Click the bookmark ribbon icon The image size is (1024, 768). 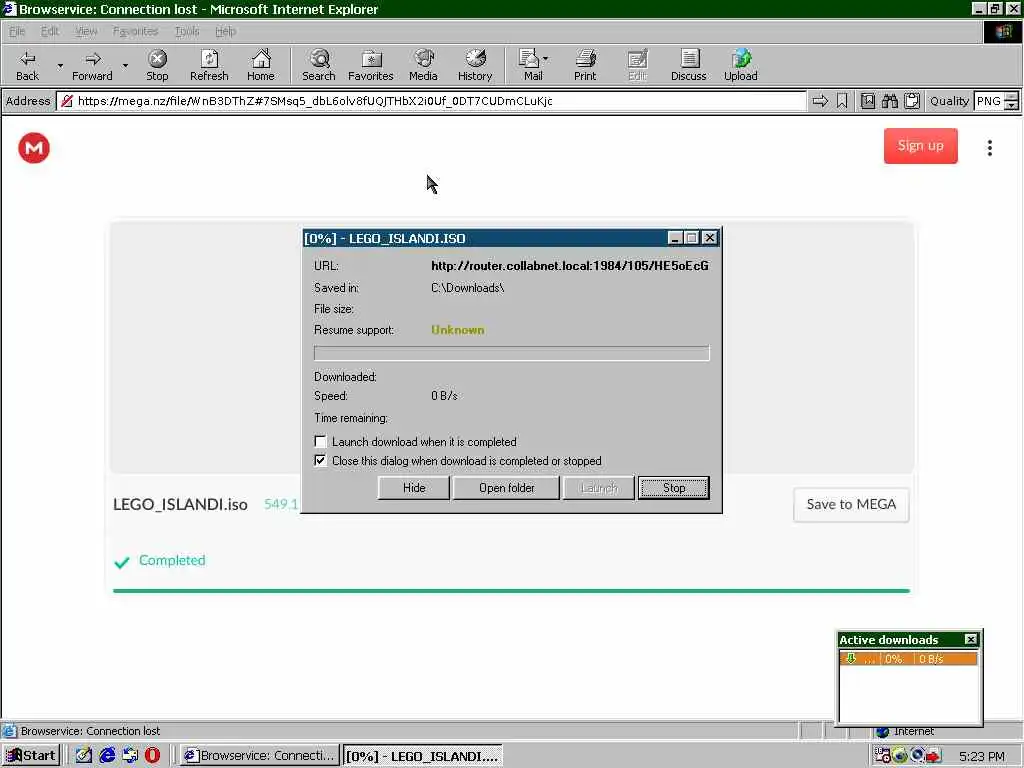pyautogui.click(x=842, y=101)
